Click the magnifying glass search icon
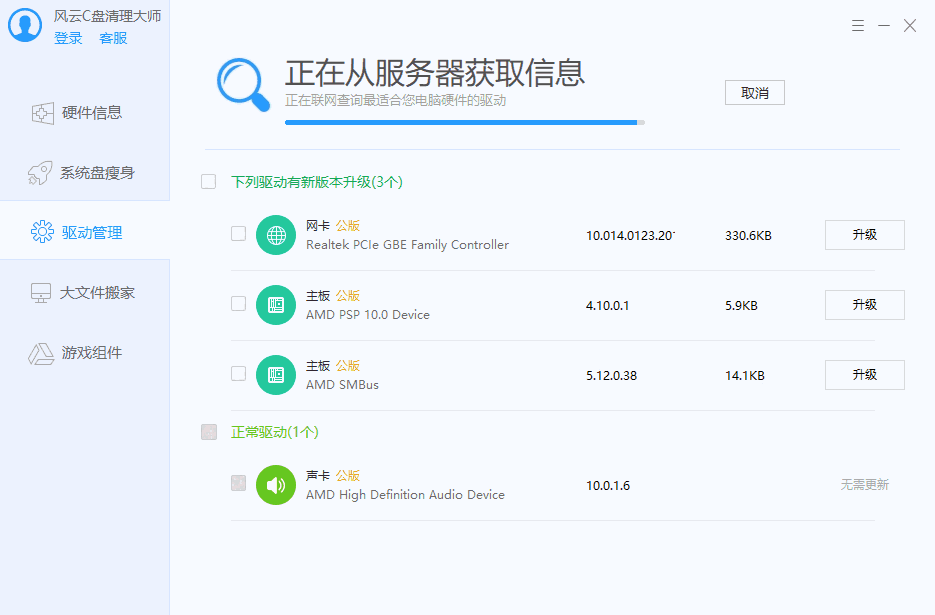The image size is (935, 615). 244,84
